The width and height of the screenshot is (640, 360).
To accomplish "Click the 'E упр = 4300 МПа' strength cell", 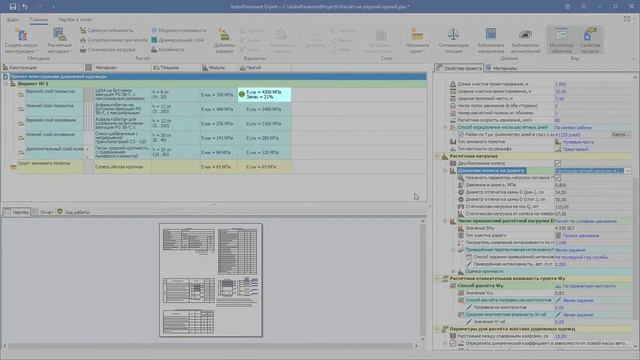I will 264,95.
